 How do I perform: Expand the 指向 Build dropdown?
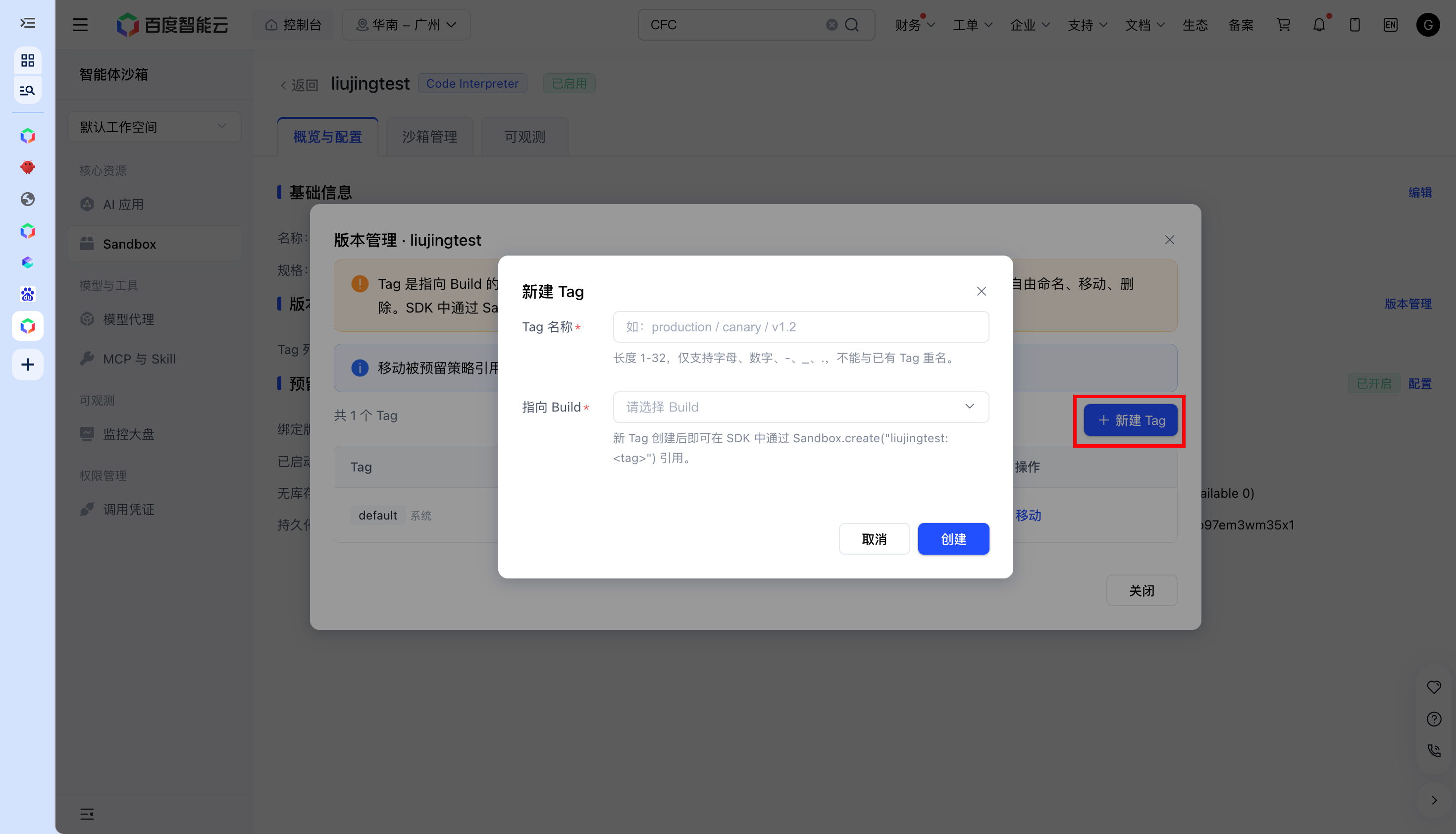[801, 407]
